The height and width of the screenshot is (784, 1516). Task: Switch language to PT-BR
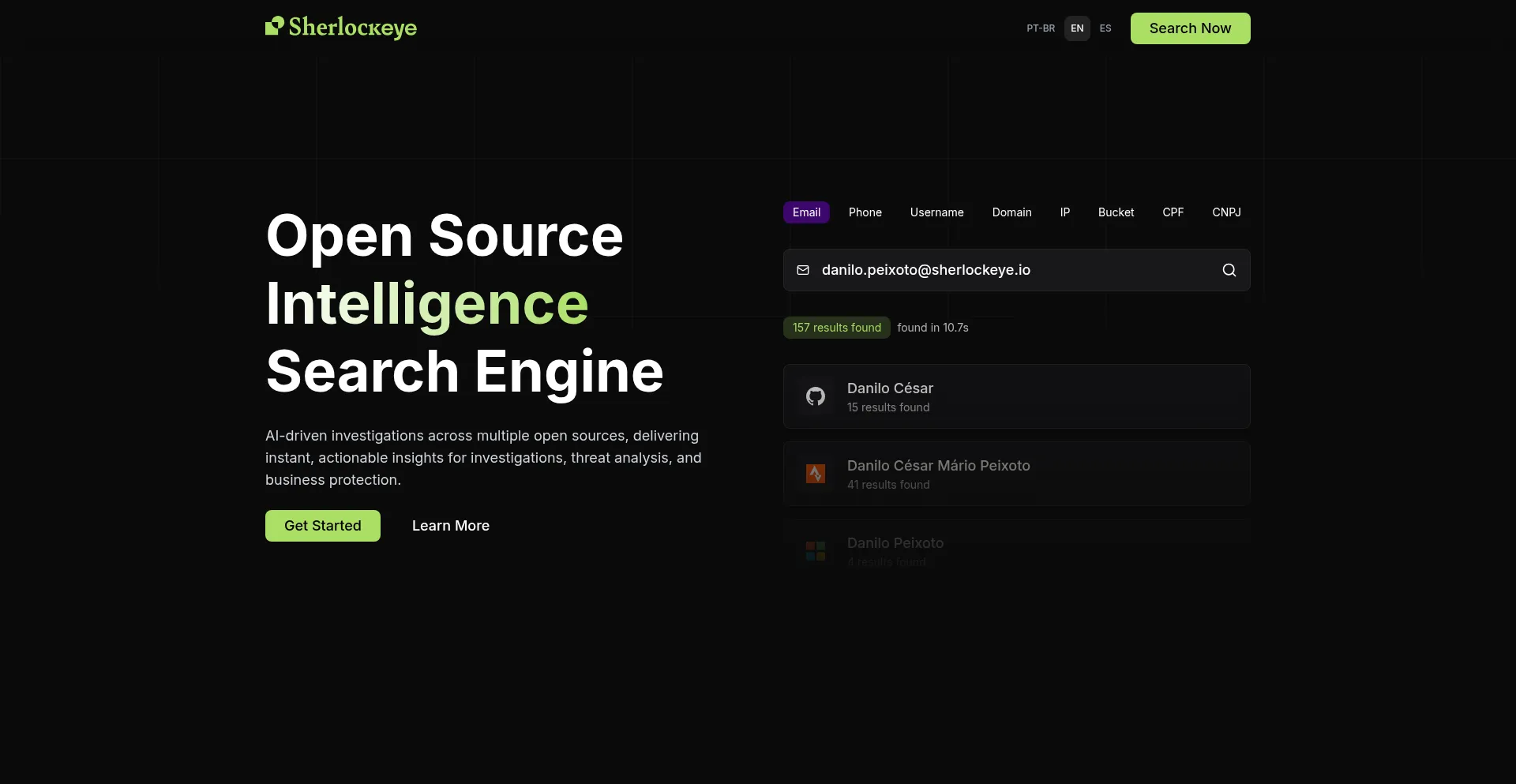coord(1041,28)
